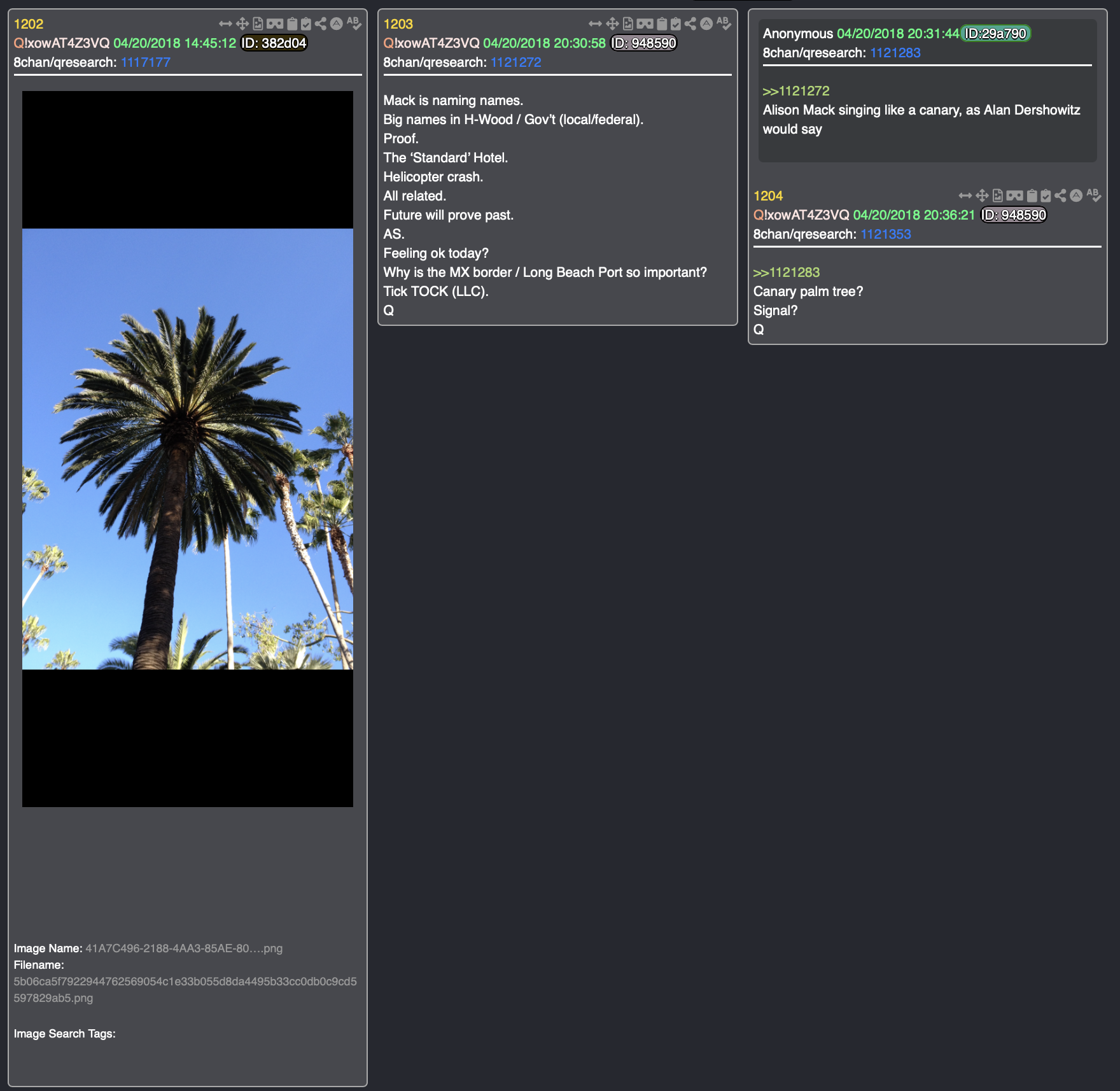The width and height of the screenshot is (1120, 1091).
Task: Follow the >>1121283 reply reference
Action: [787, 272]
